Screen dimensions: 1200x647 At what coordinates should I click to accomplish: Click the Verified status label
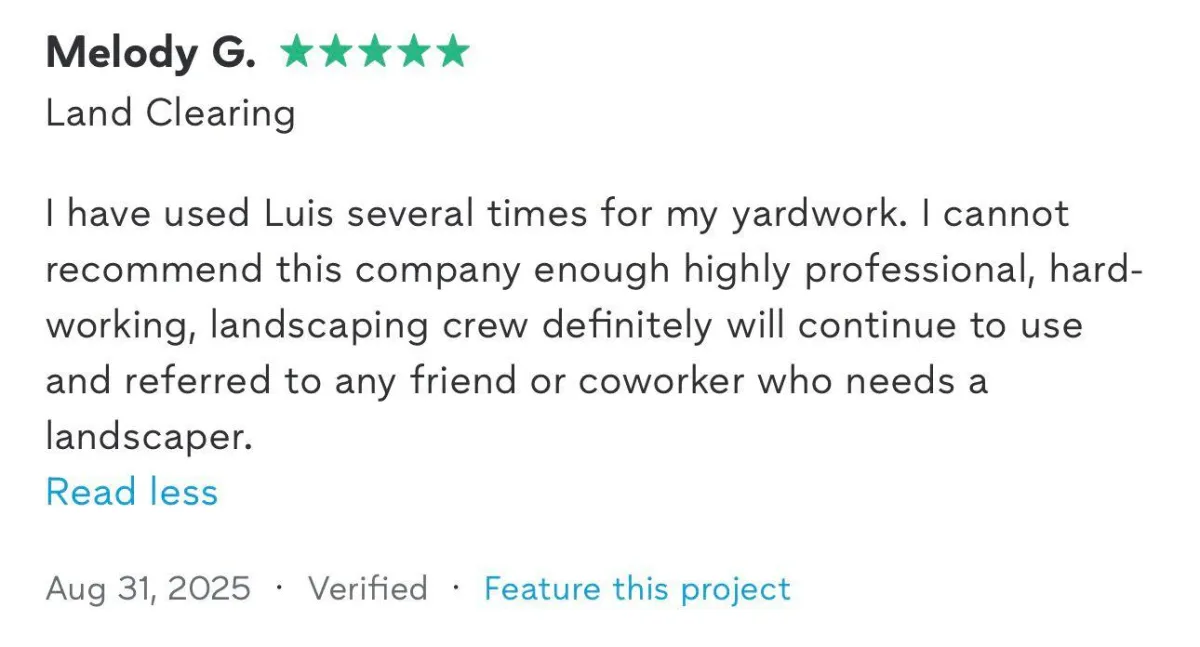(x=367, y=588)
